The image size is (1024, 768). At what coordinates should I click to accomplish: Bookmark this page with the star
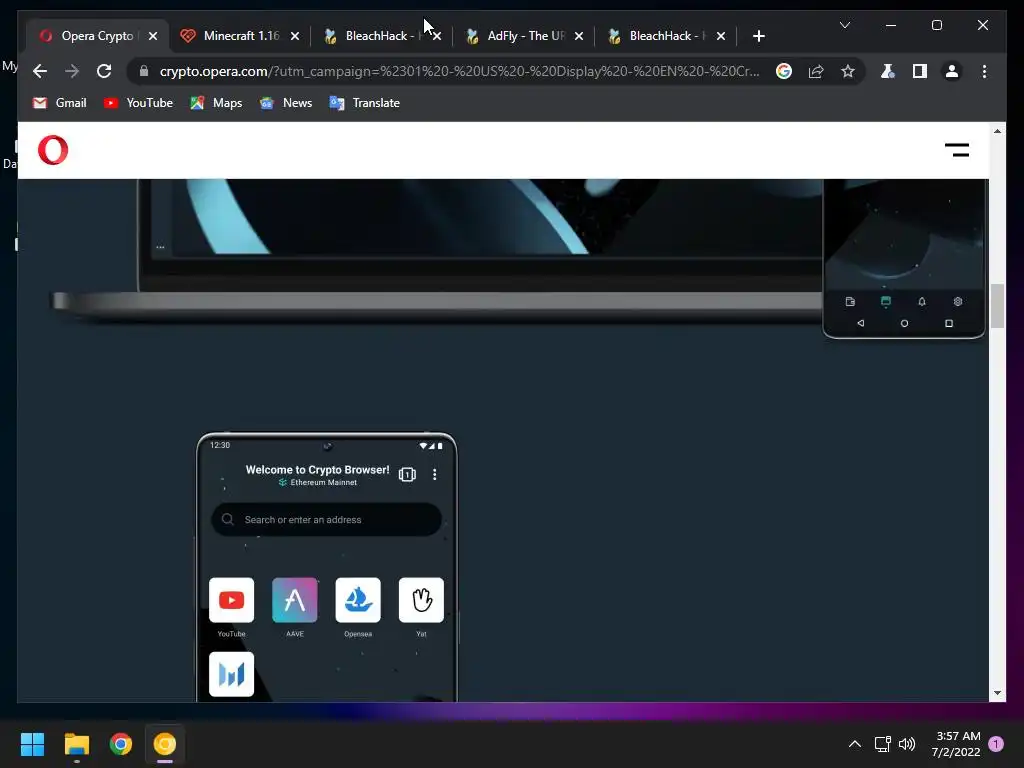(848, 71)
